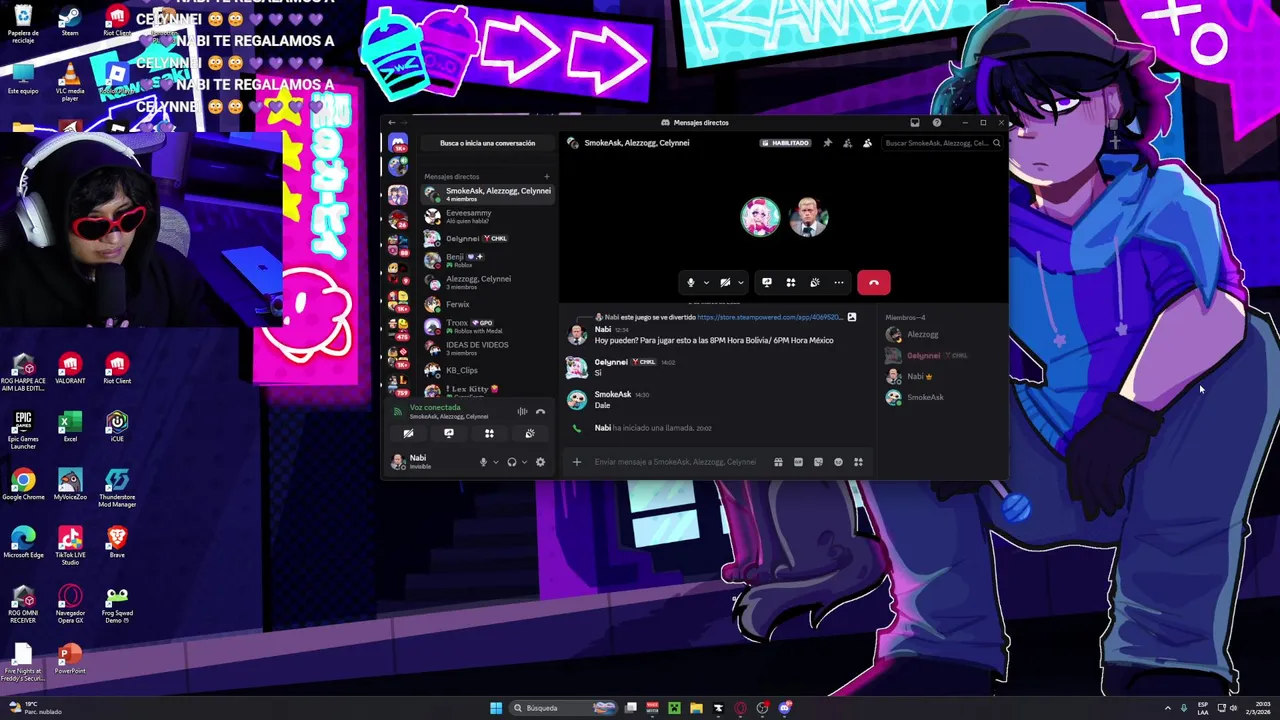Go to Discord home direct messages icon
Viewport: 1280px width, 720px height.
398,143
